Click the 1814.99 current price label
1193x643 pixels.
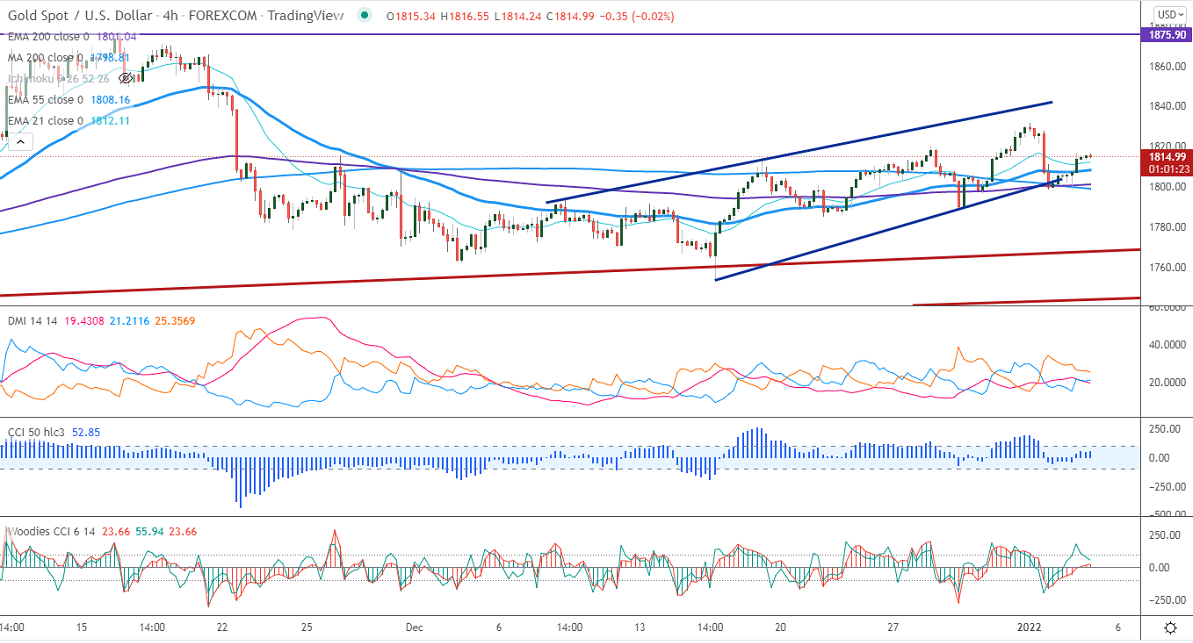(1166, 157)
